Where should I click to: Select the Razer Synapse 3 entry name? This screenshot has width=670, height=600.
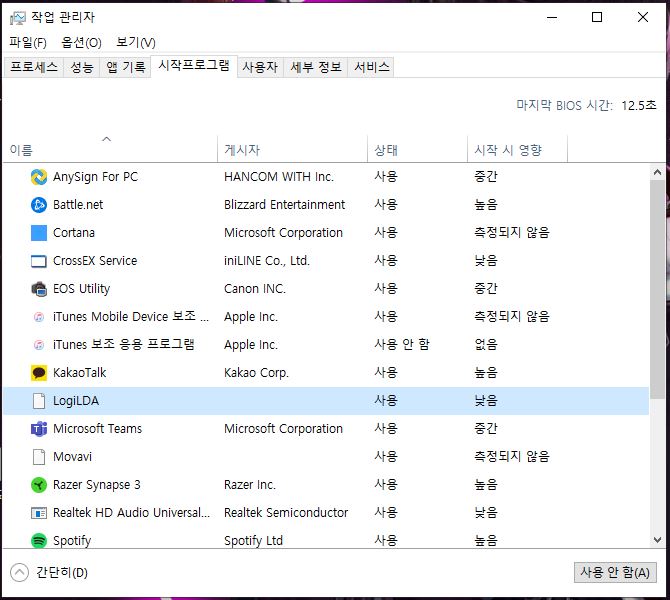(x=97, y=485)
